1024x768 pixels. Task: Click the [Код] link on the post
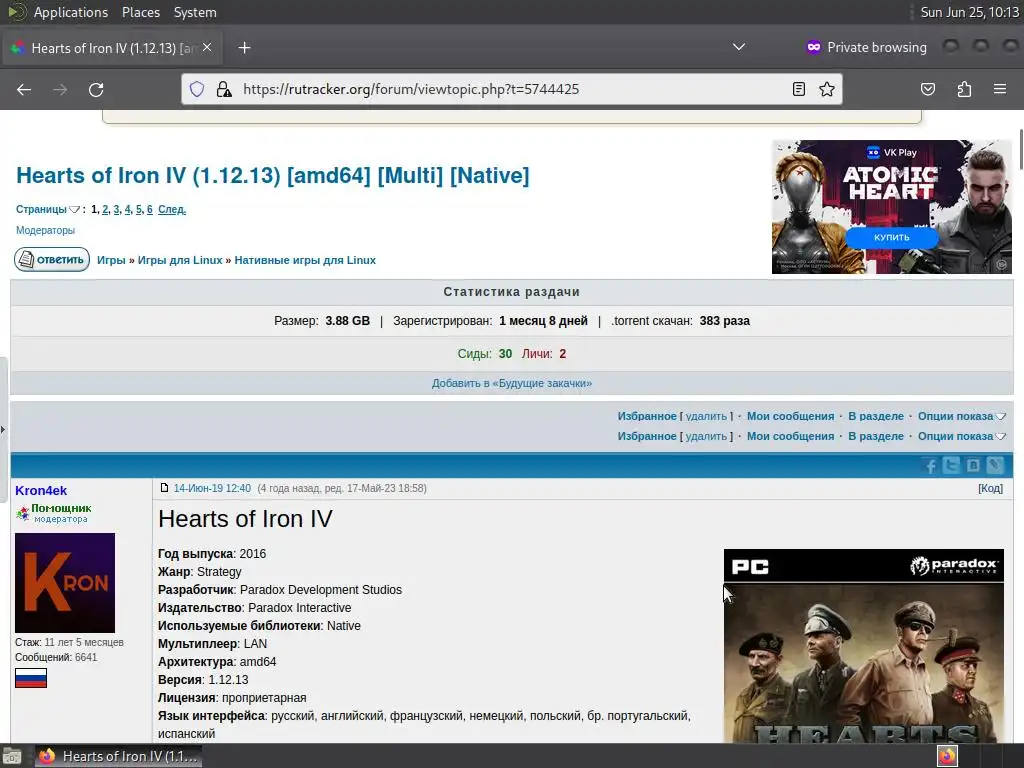click(x=990, y=488)
